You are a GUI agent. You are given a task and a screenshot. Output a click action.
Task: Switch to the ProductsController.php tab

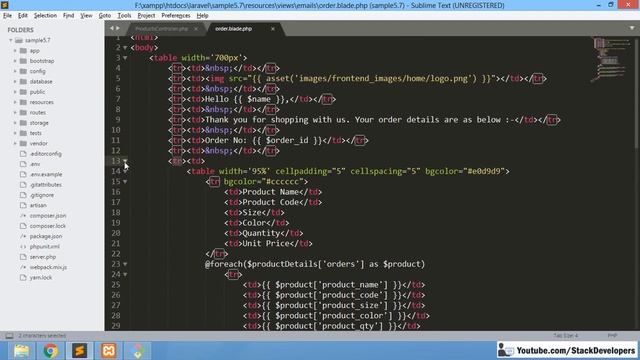click(162, 29)
